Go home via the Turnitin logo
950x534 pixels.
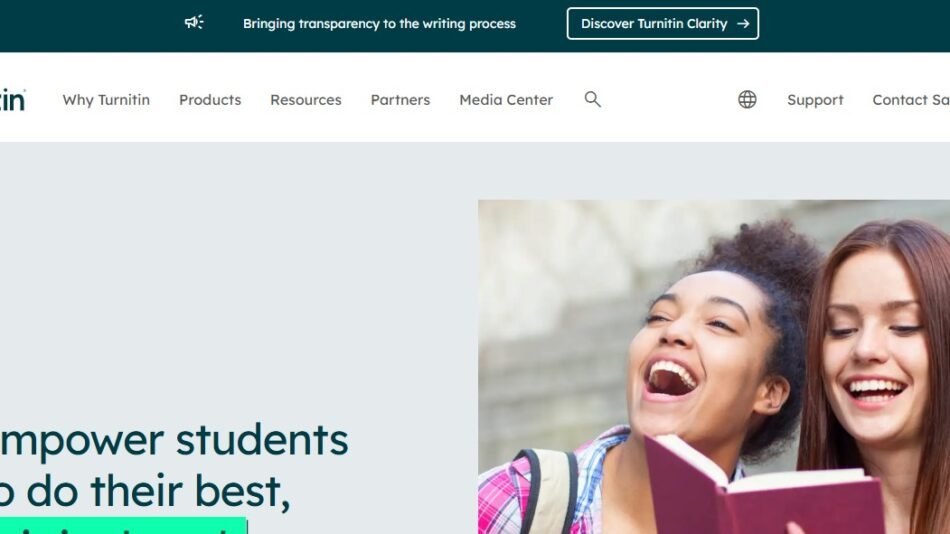[x=13, y=100]
